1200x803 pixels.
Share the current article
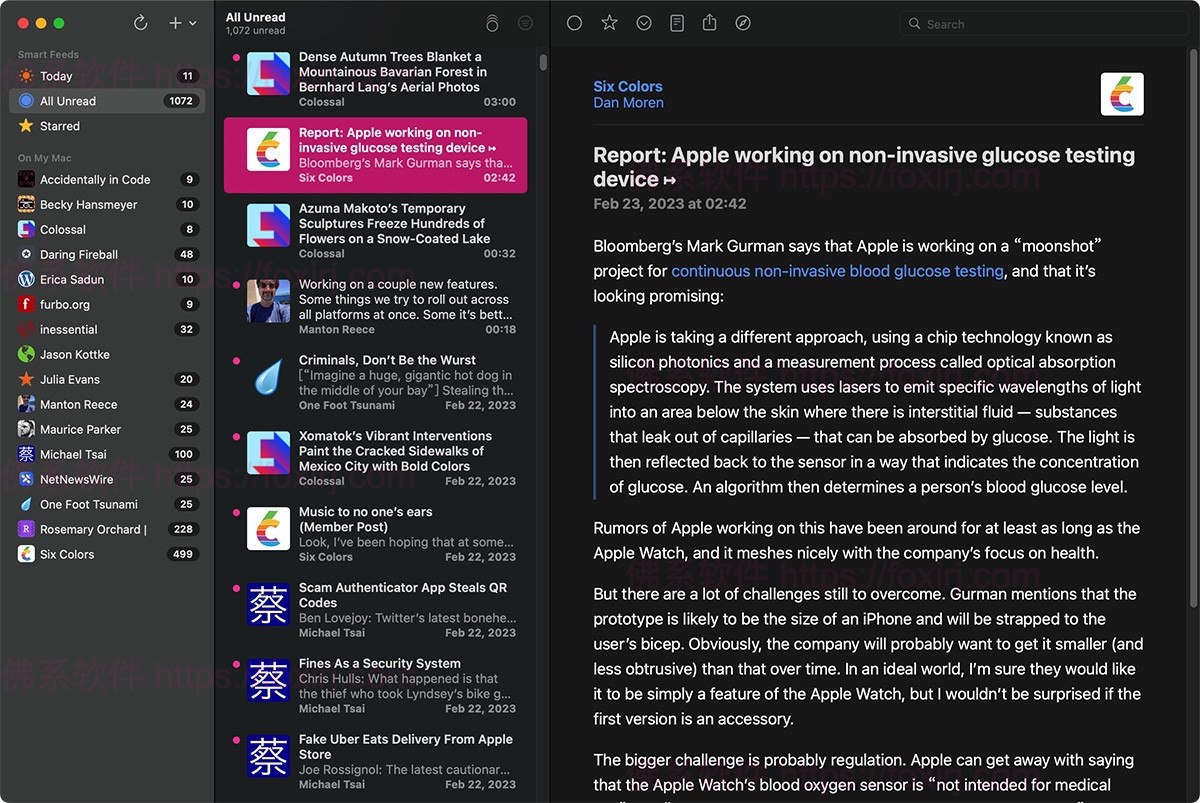click(x=710, y=22)
